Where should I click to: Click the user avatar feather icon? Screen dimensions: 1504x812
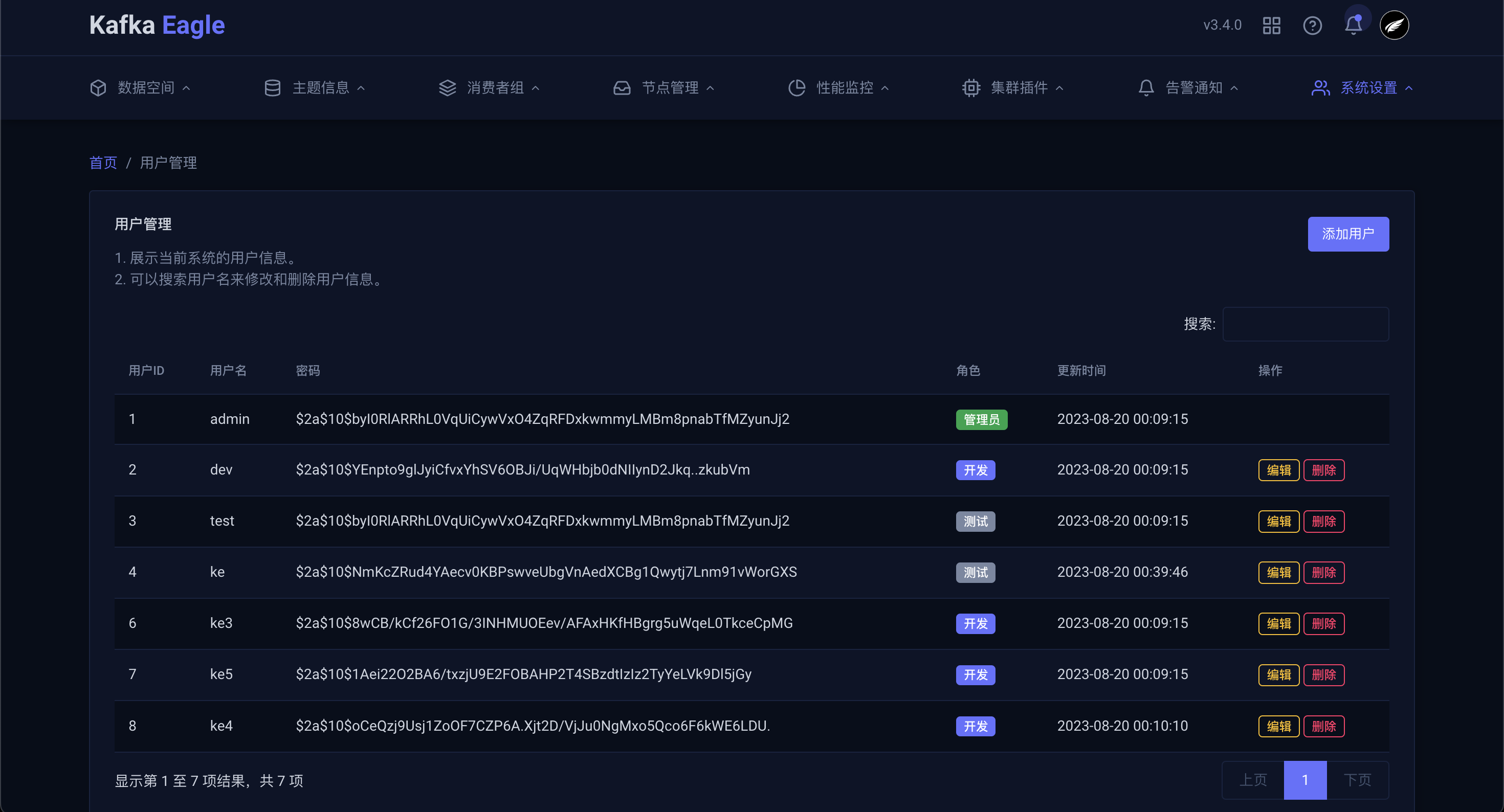1394,26
